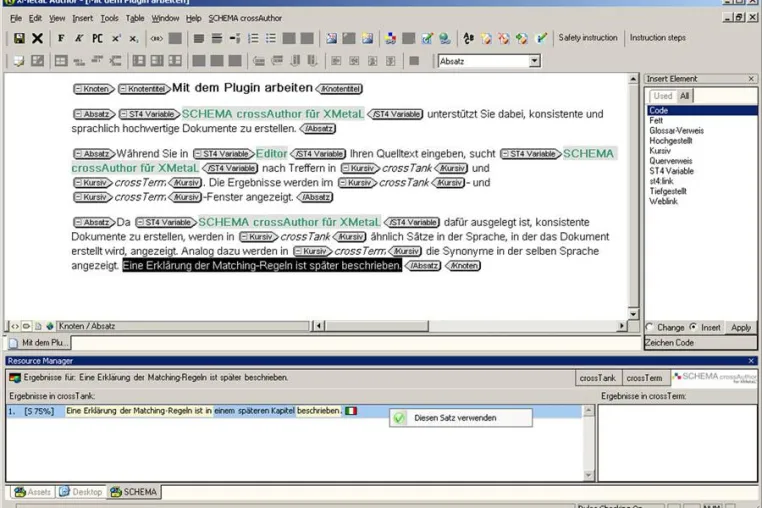Image resolution: width=762 pixels, height=508 pixels.
Task: Apply bold with the F icon
Action: click(x=61, y=38)
